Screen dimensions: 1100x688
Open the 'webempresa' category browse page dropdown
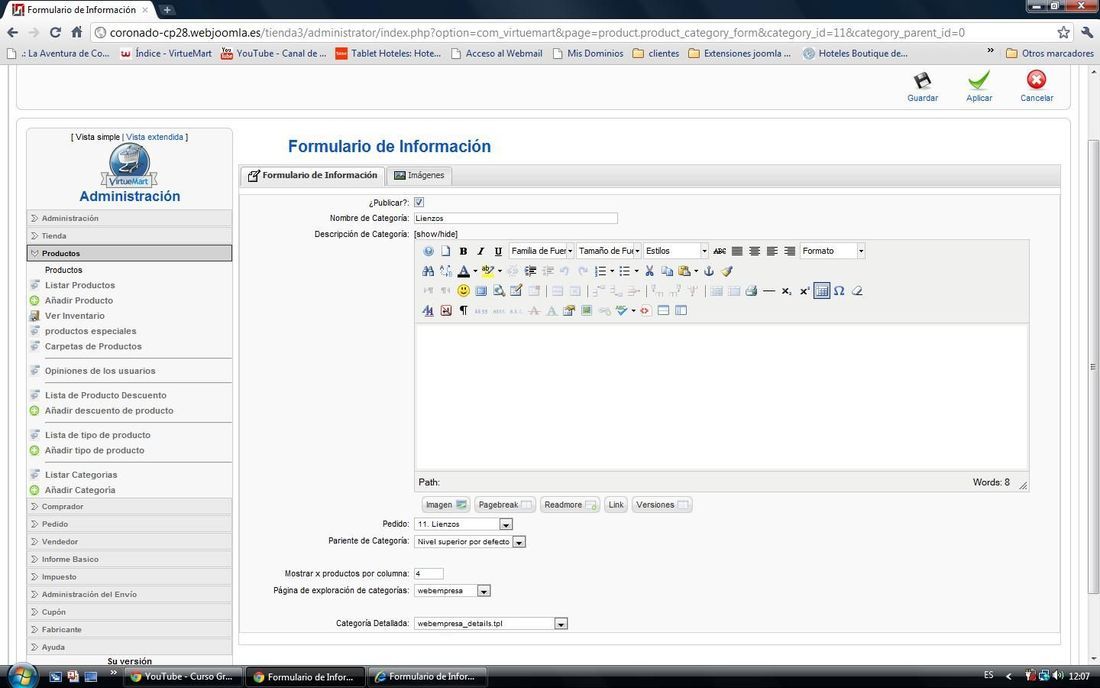click(x=452, y=591)
